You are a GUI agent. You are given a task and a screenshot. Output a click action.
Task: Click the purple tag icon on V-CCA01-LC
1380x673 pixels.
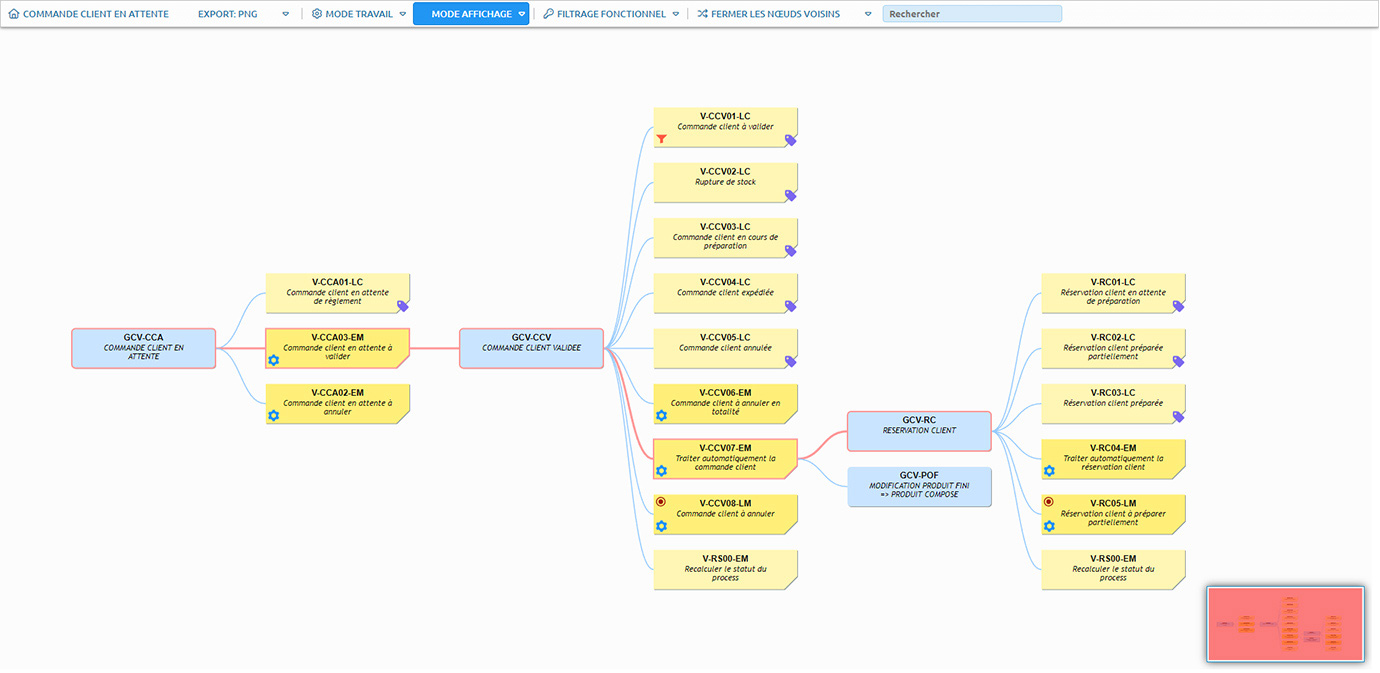point(402,306)
